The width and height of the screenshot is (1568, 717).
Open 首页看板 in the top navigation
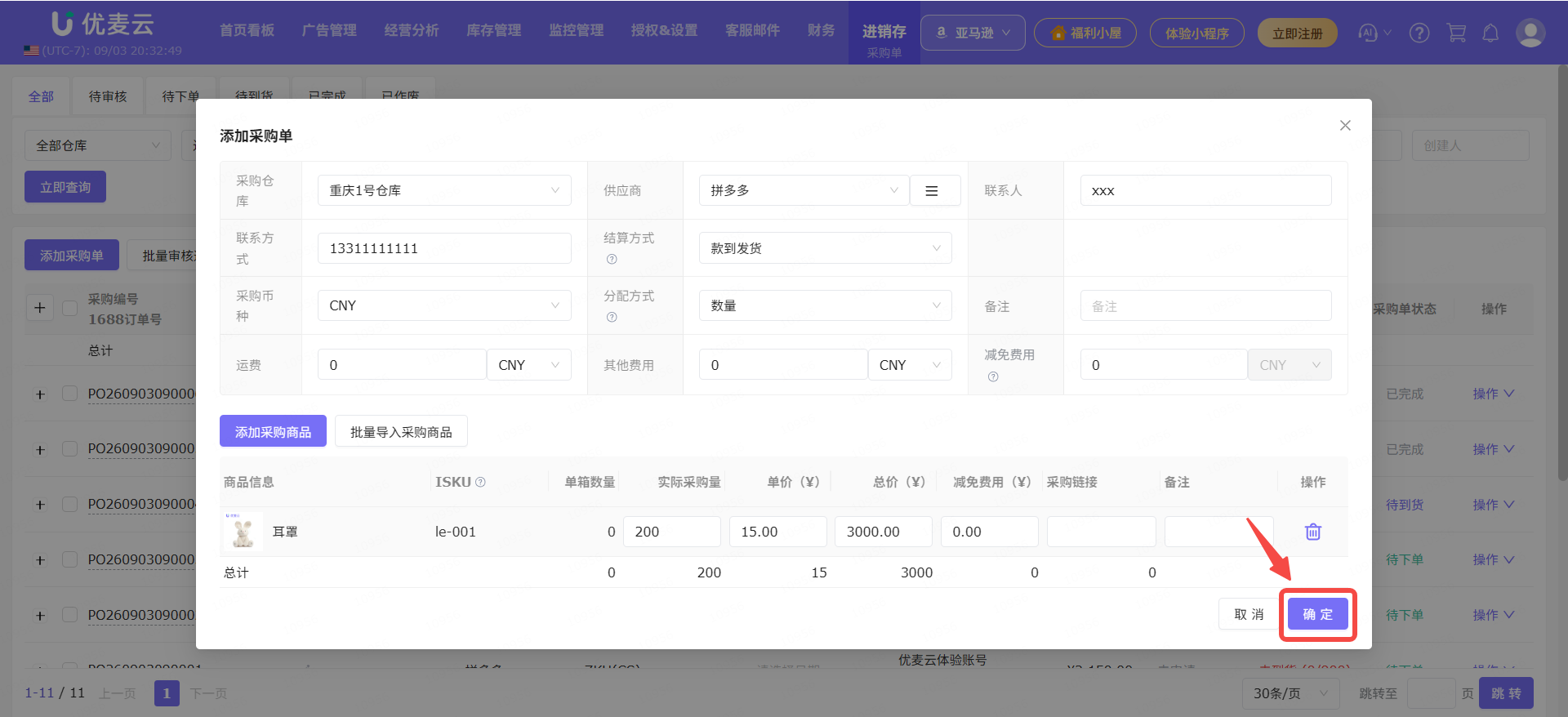click(x=247, y=30)
